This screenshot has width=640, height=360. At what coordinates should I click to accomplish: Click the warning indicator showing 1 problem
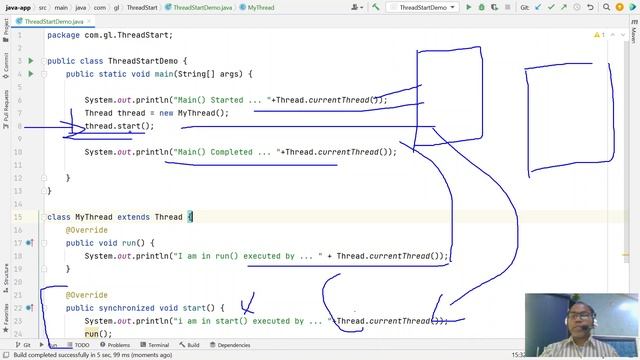click(x=599, y=35)
